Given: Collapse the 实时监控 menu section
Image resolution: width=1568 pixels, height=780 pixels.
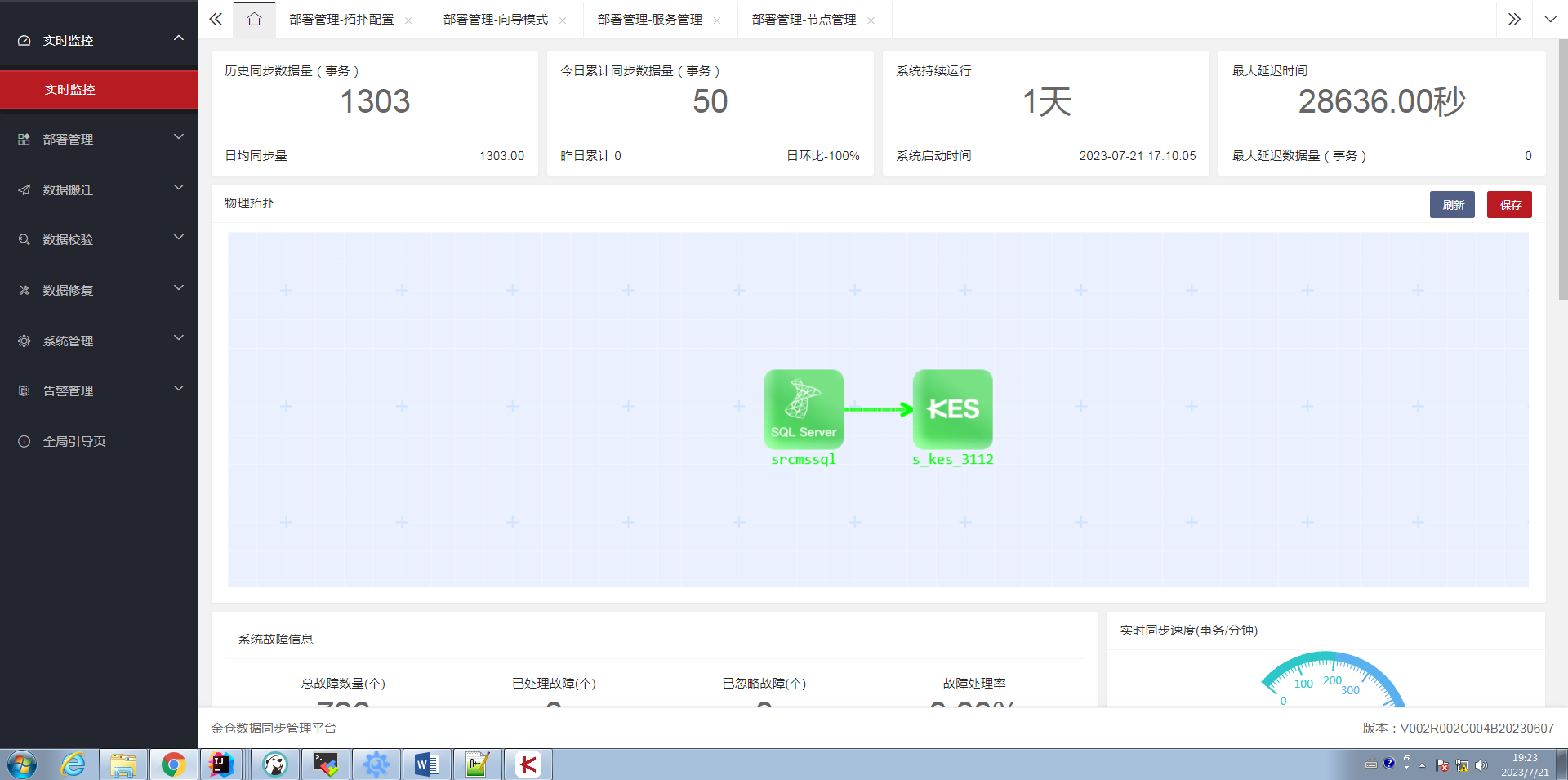Looking at the screenshot, I should [x=178, y=37].
